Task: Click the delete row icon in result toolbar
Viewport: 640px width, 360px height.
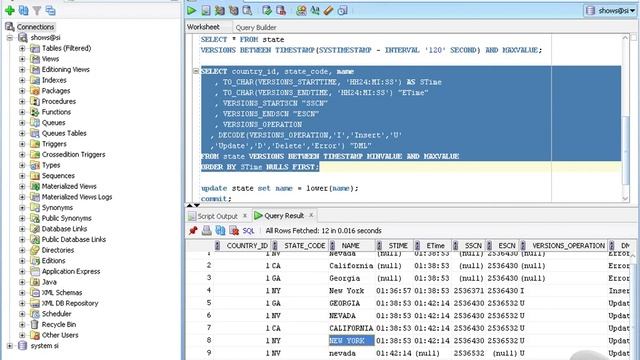Action: pos(234,231)
